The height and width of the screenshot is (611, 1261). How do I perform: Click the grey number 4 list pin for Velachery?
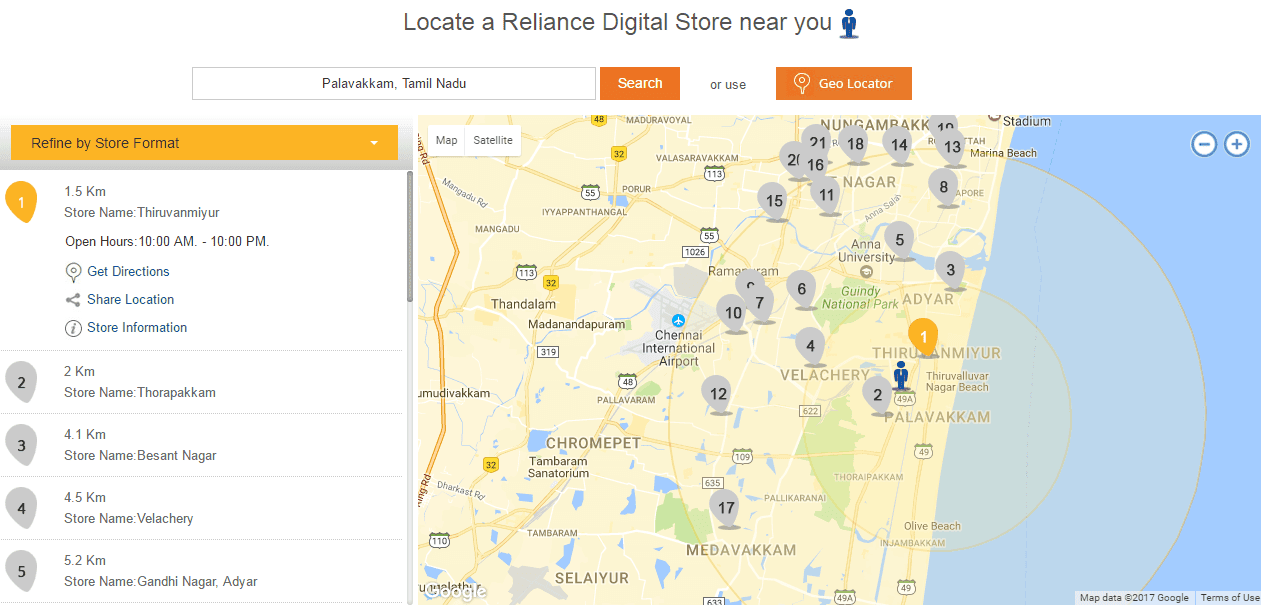[x=21, y=507]
